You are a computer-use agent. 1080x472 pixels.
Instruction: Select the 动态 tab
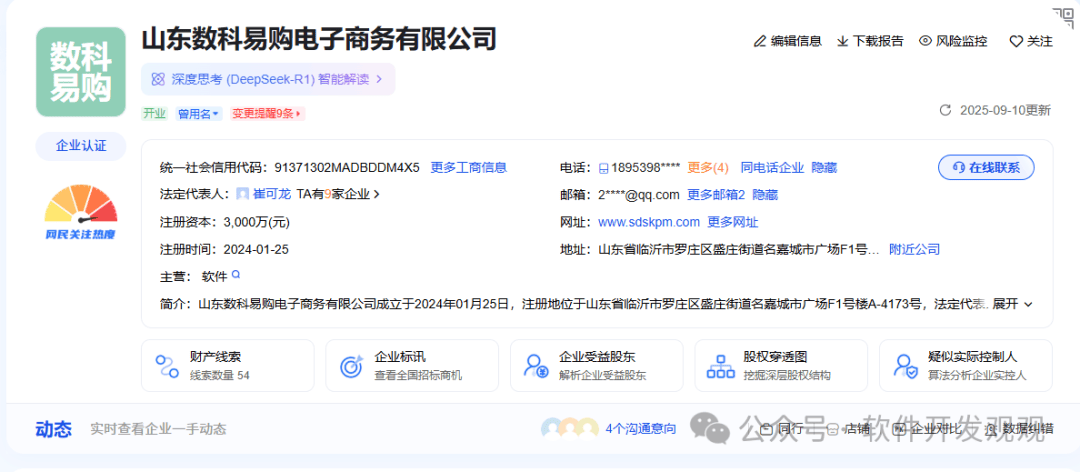tap(54, 429)
